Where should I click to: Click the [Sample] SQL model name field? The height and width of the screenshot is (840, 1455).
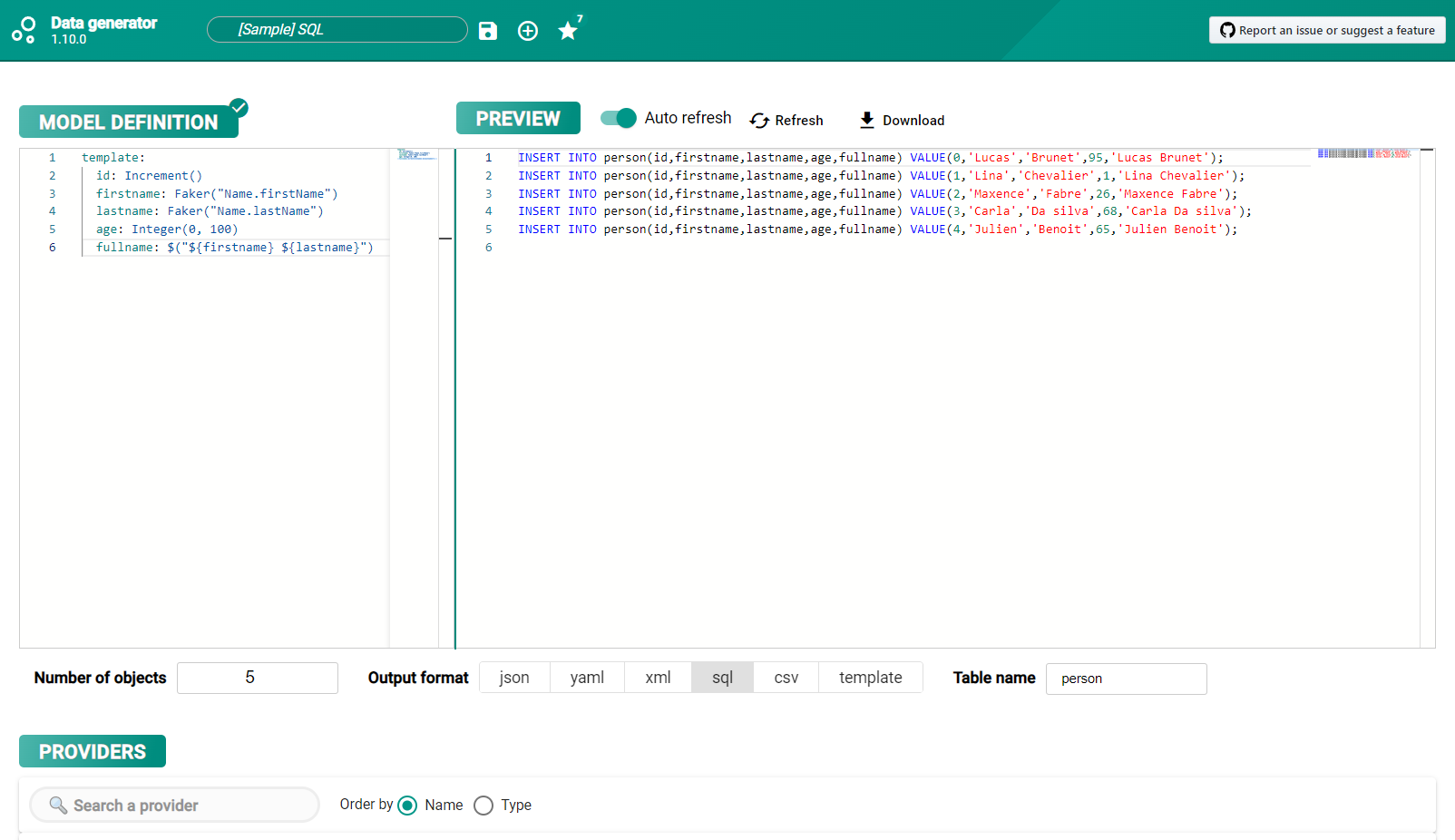point(337,30)
